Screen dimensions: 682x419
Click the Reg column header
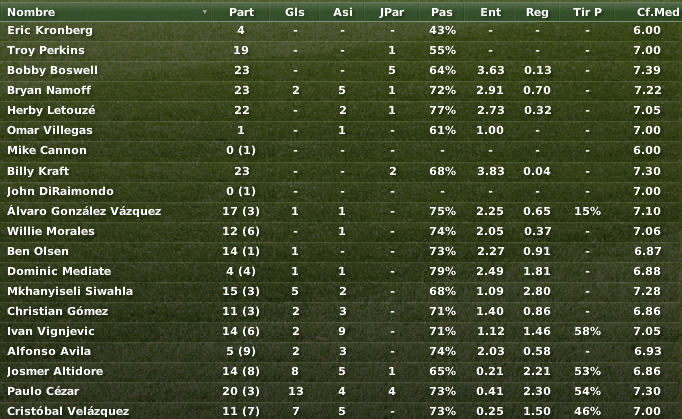pyautogui.click(x=537, y=12)
